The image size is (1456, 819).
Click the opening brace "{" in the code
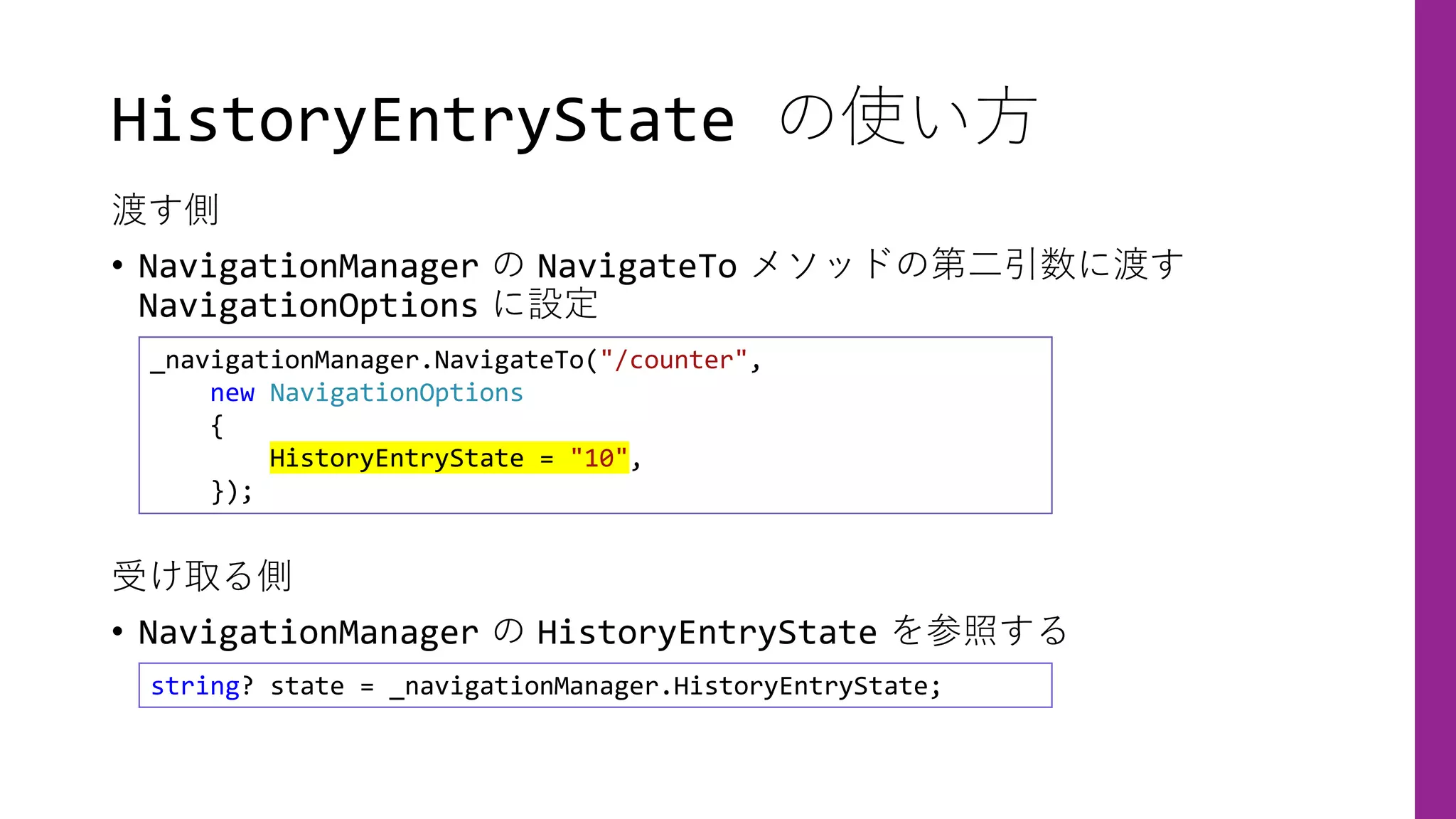217,426
